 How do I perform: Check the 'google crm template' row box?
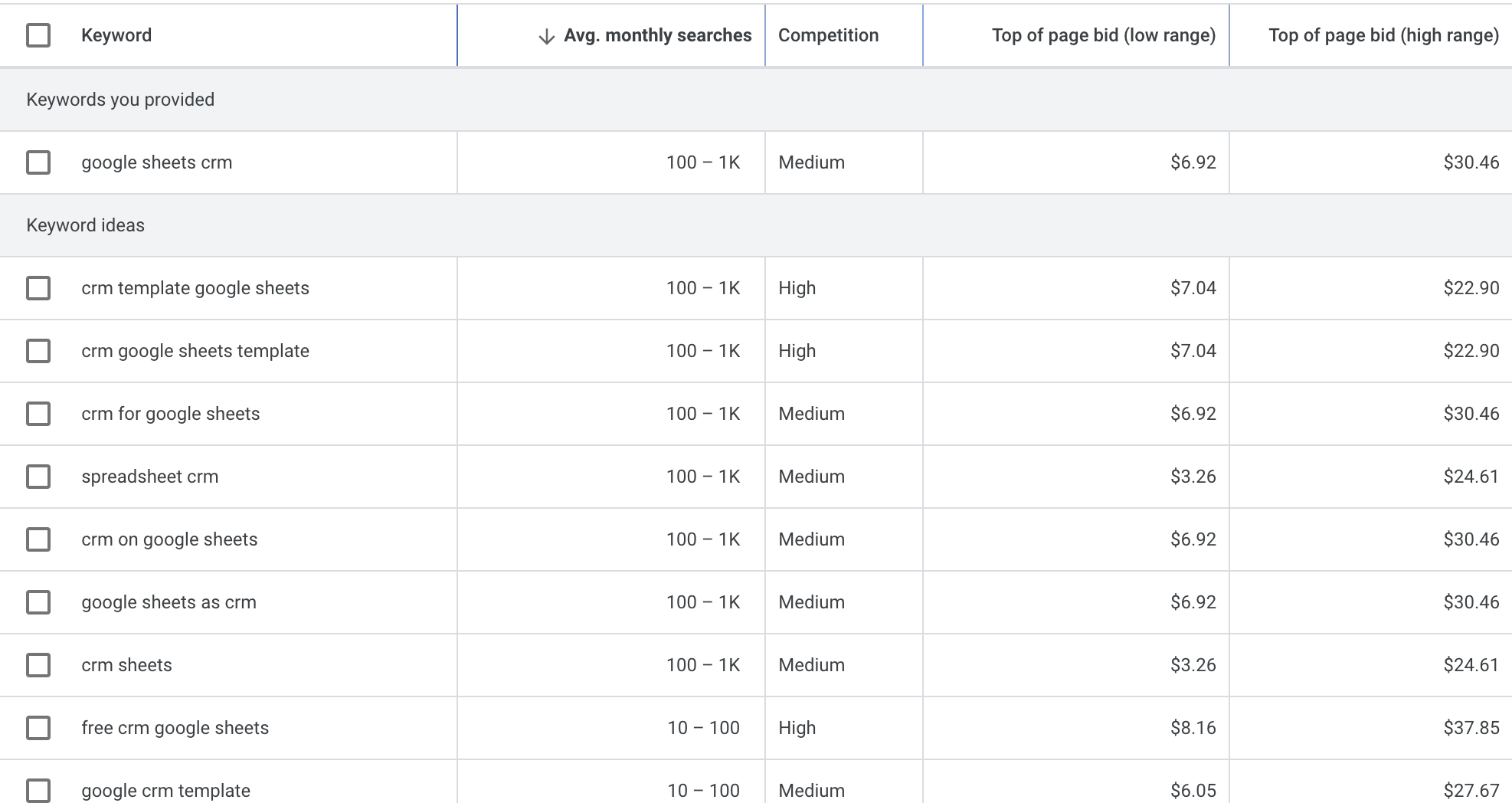pos(38,790)
